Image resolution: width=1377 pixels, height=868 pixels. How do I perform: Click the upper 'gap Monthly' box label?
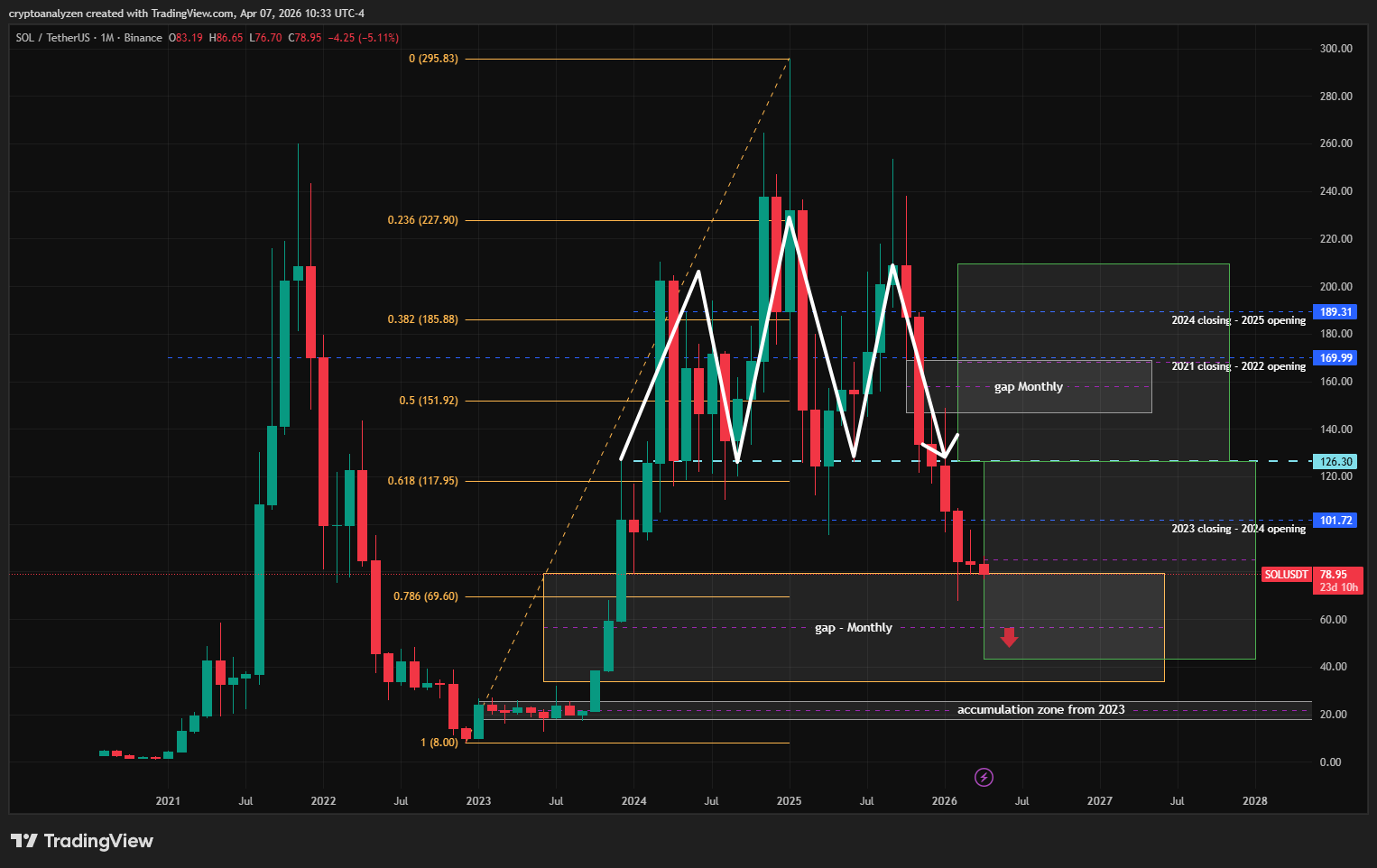click(x=1029, y=387)
